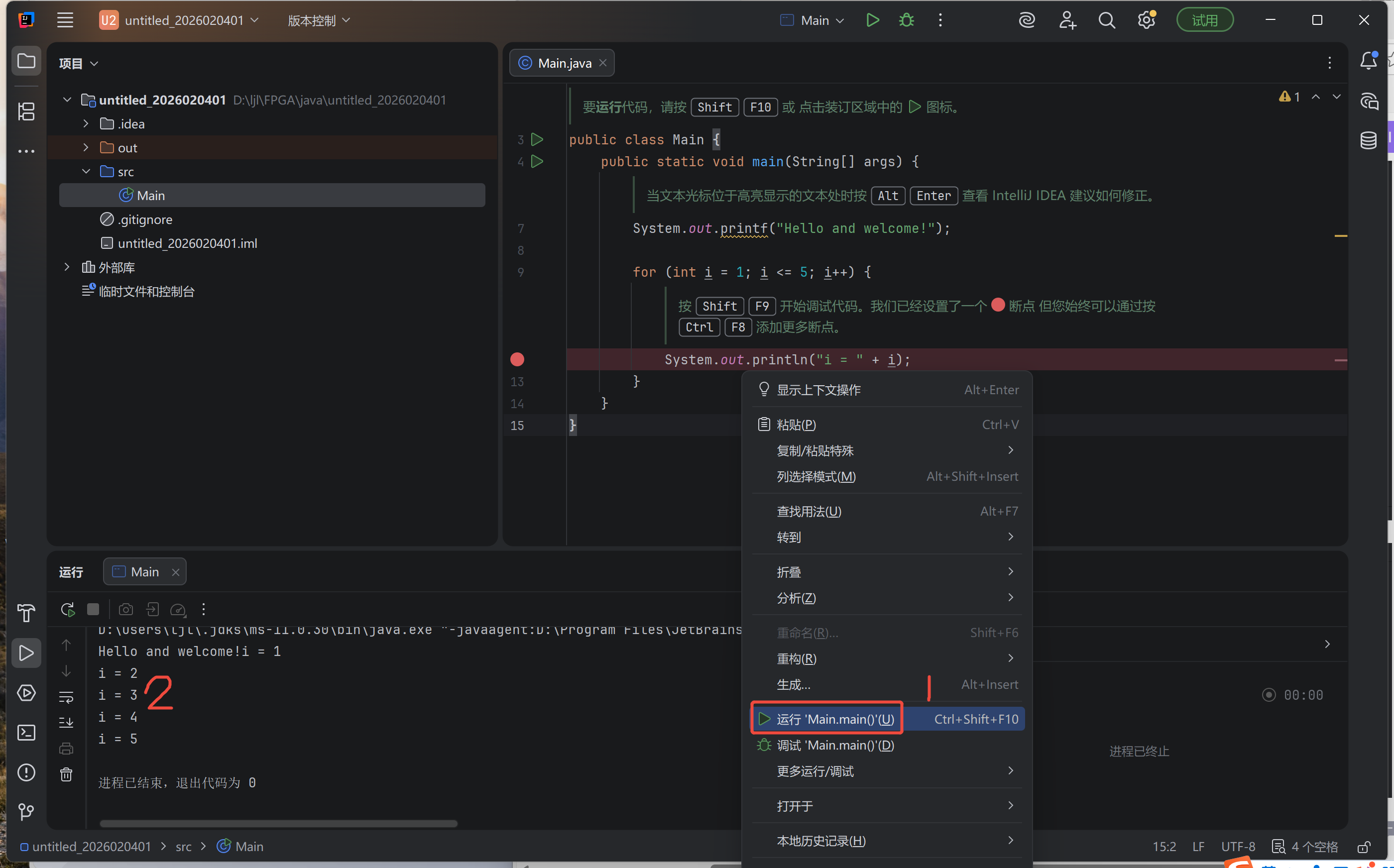Open the Structure tool window icon
This screenshot has width=1394, height=868.
pos(26,111)
